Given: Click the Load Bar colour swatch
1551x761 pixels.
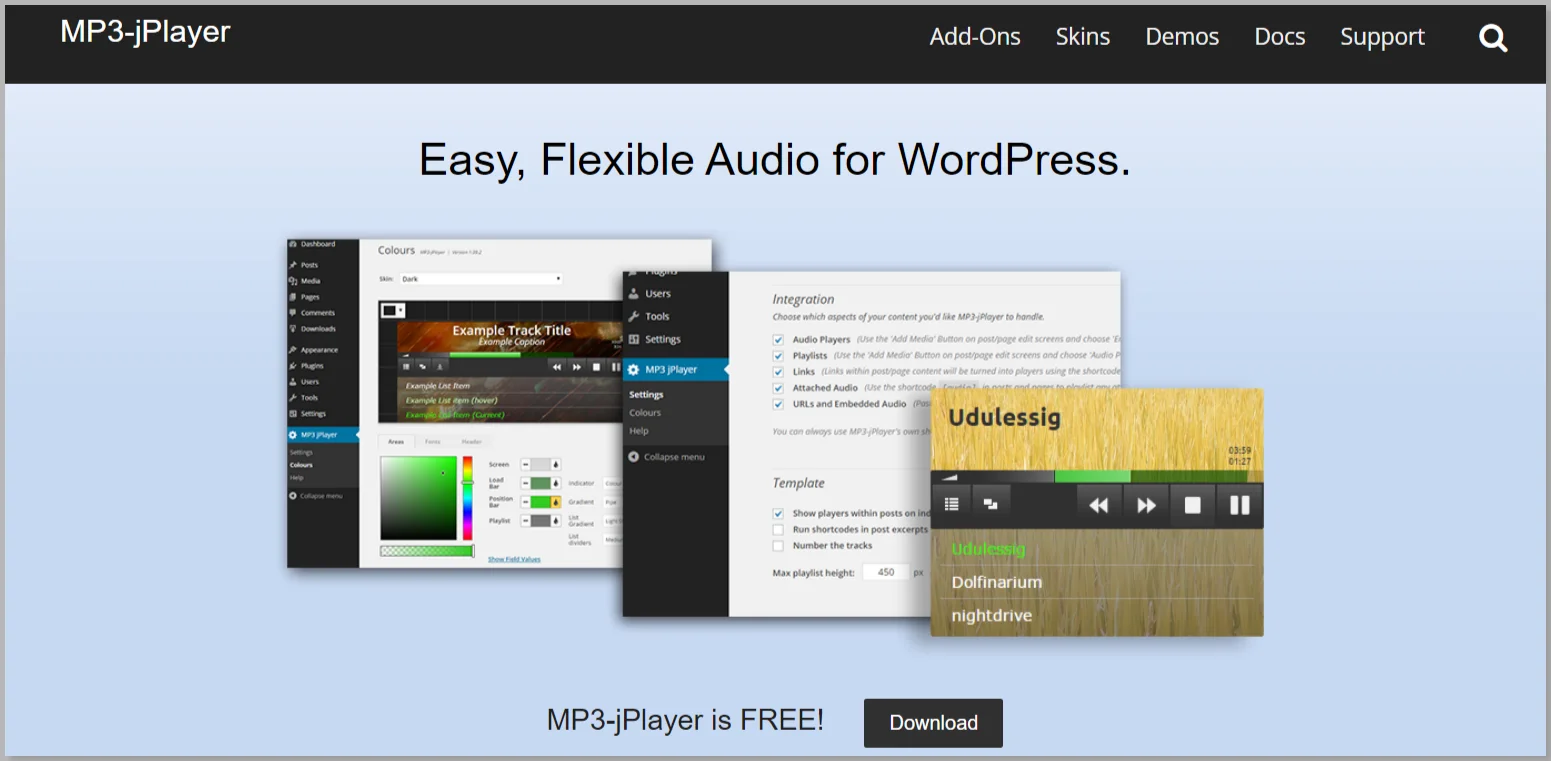Looking at the screenshot, I should pos(541,483).
